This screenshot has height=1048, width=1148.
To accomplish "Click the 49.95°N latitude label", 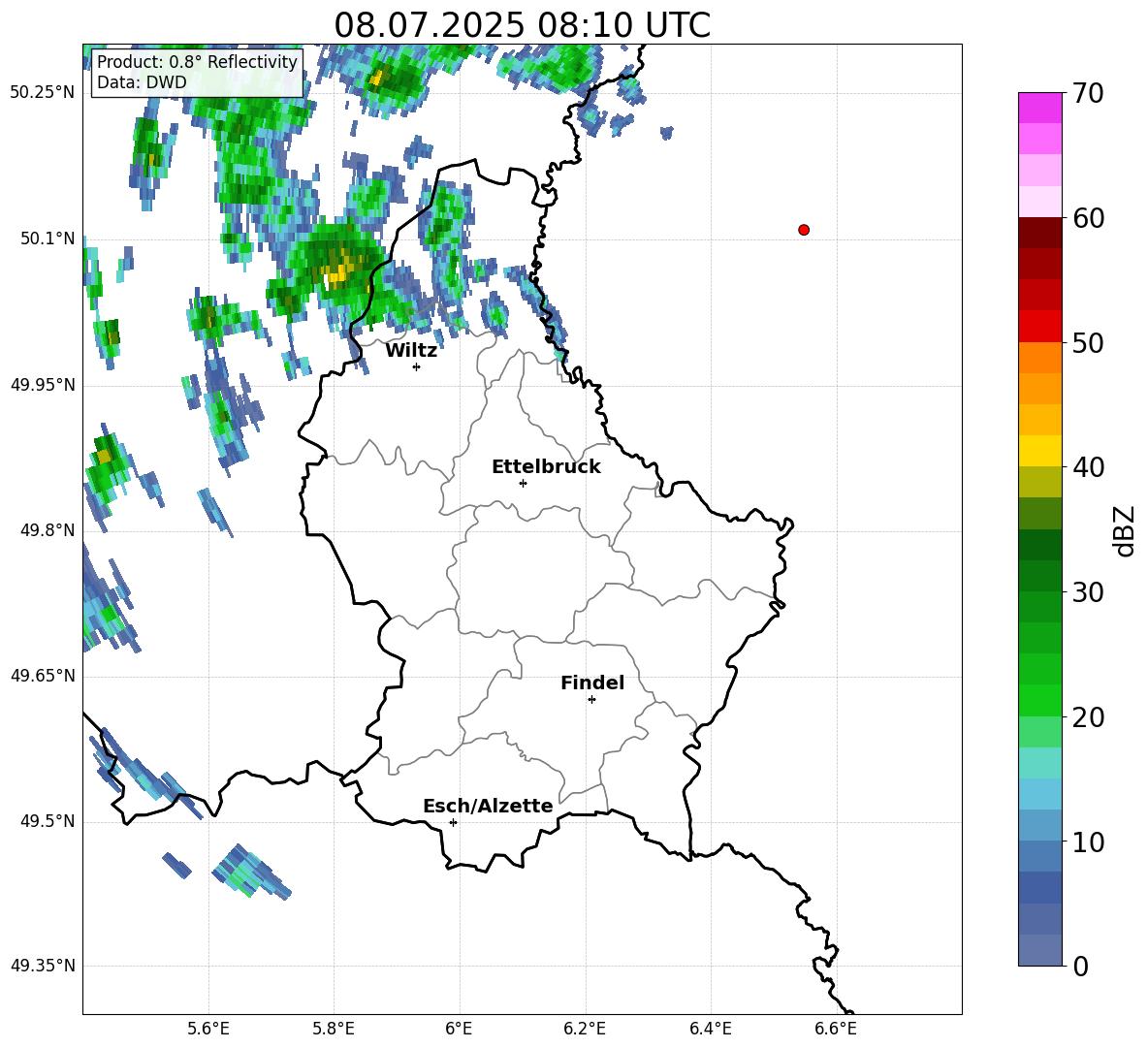I will coord(43,385).
